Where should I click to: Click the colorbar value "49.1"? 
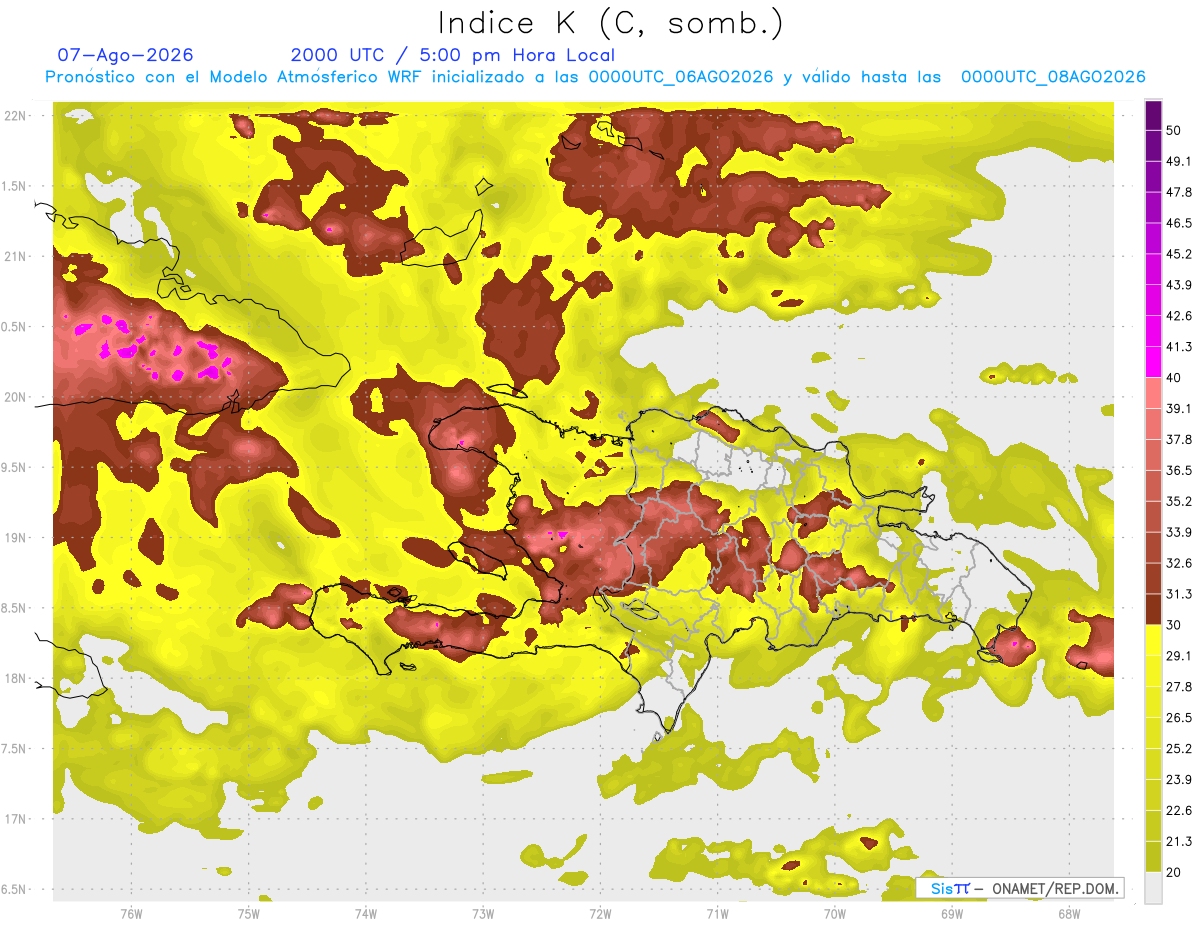tap(1179, 161)
